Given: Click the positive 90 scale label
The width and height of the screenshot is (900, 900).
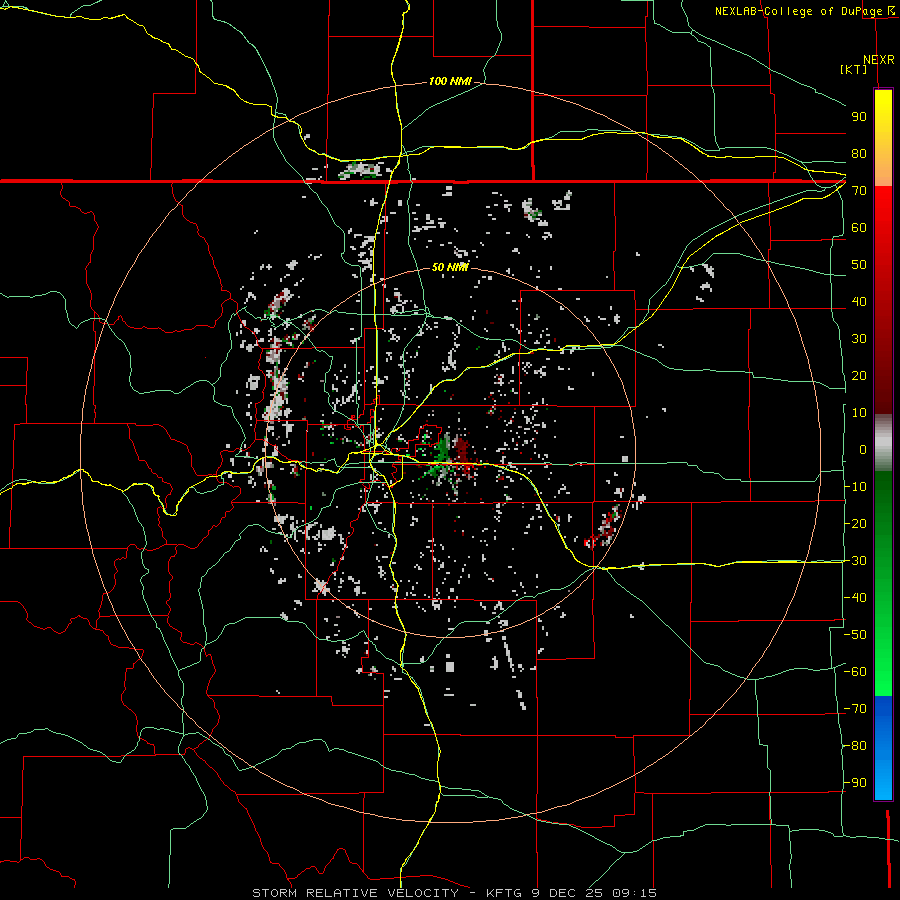Looking at the screenshot, I should click(x=859, y=117).
